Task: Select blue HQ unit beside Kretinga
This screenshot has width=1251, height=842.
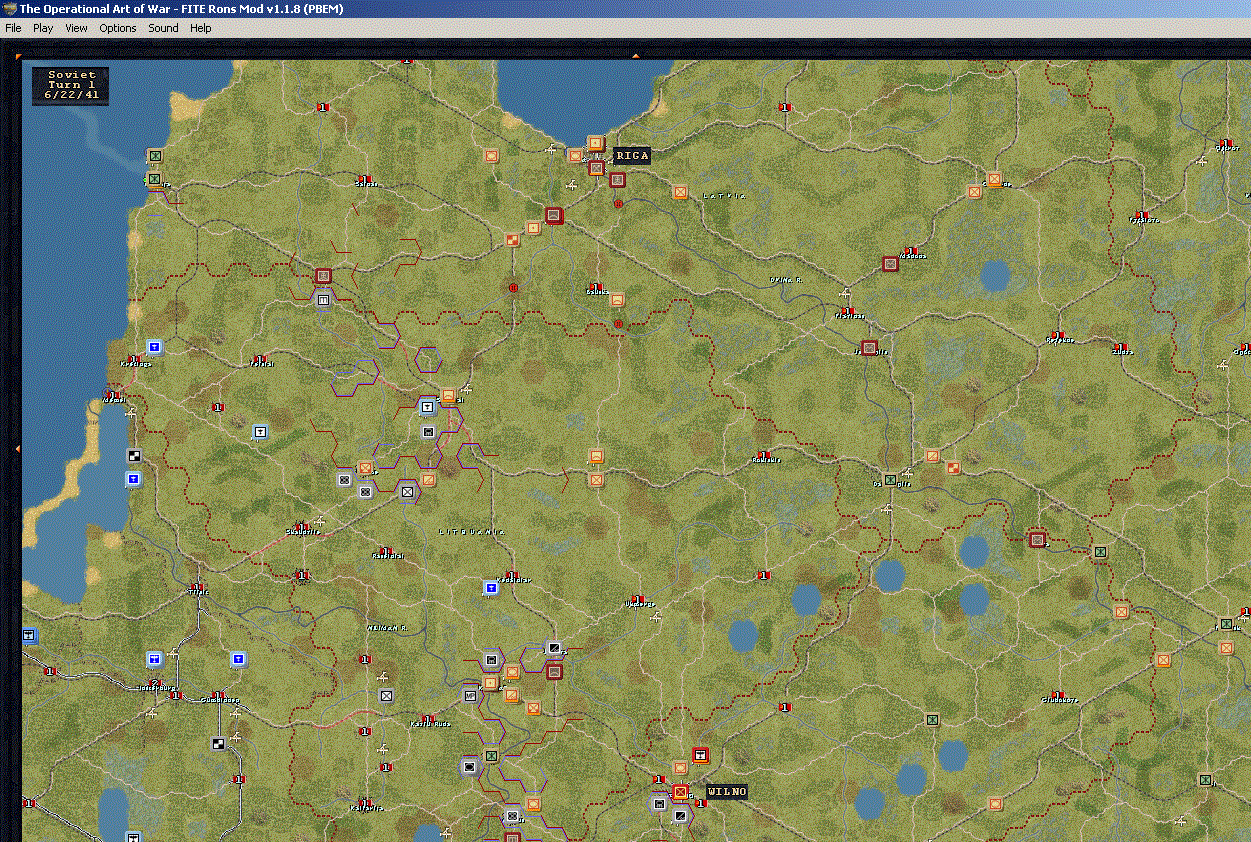Action: click(155, 347)
